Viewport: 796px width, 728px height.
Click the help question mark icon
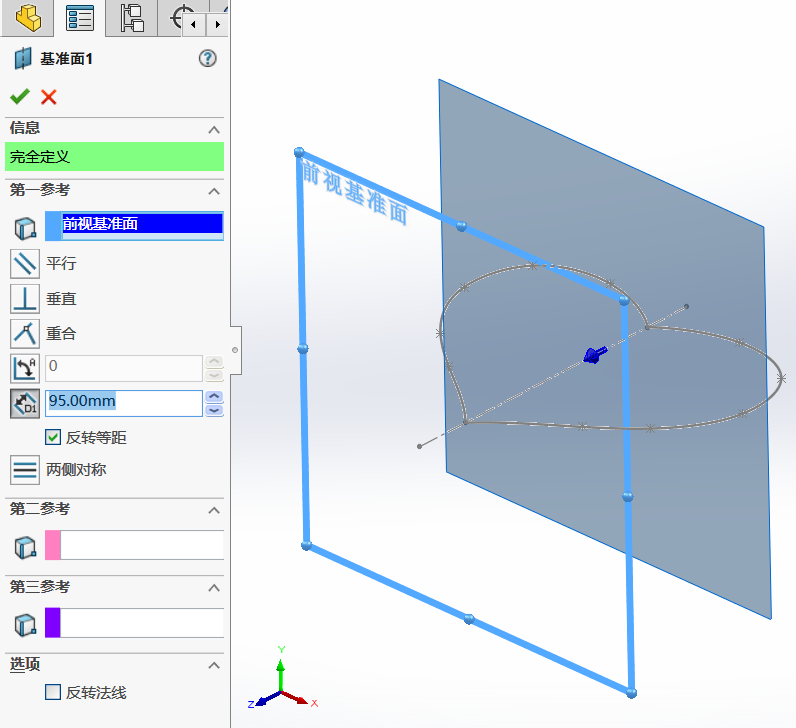(207, 58)
